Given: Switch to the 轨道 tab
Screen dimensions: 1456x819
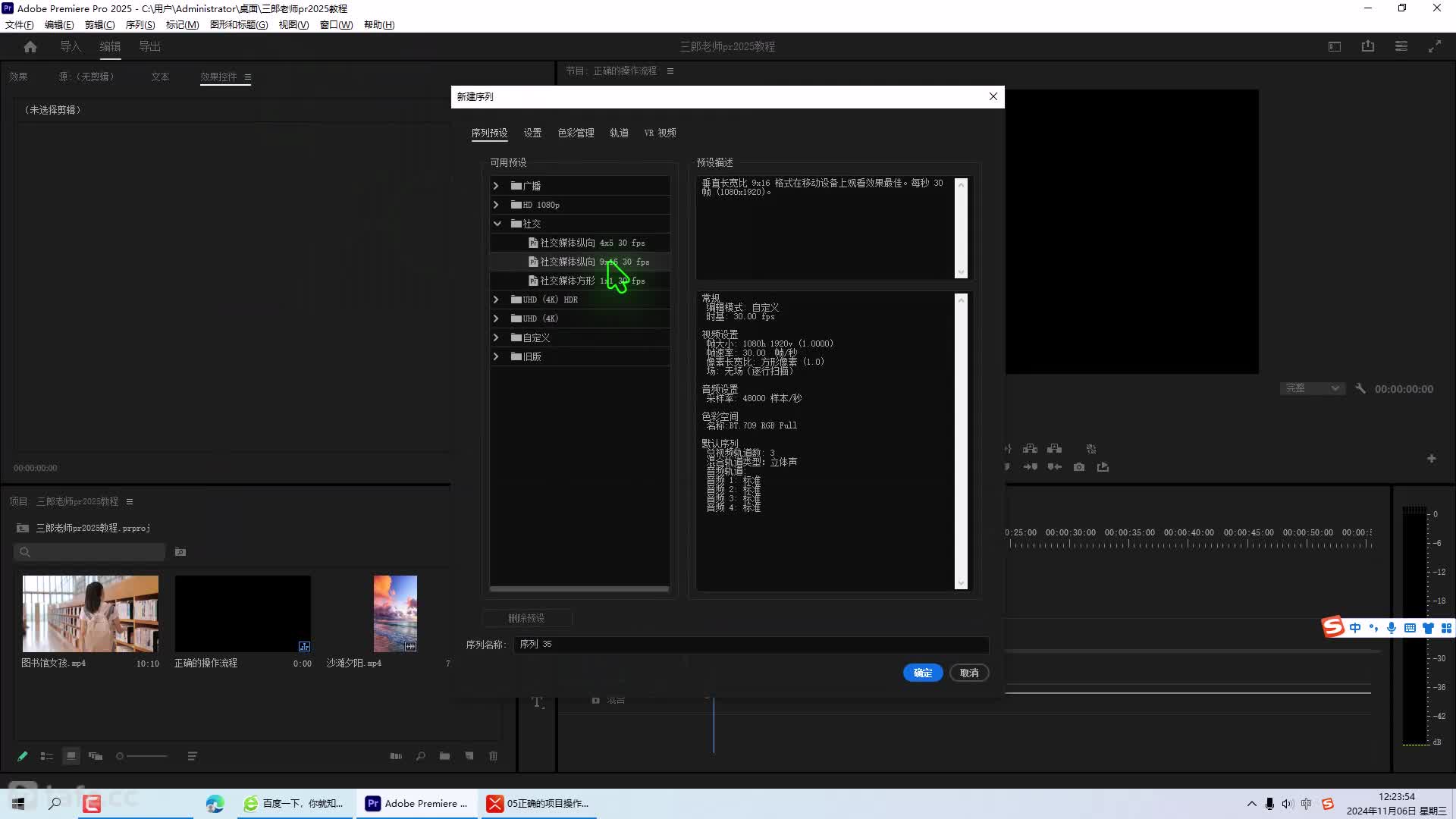Looking at the screenshot, I should click(x=619, y=133).
